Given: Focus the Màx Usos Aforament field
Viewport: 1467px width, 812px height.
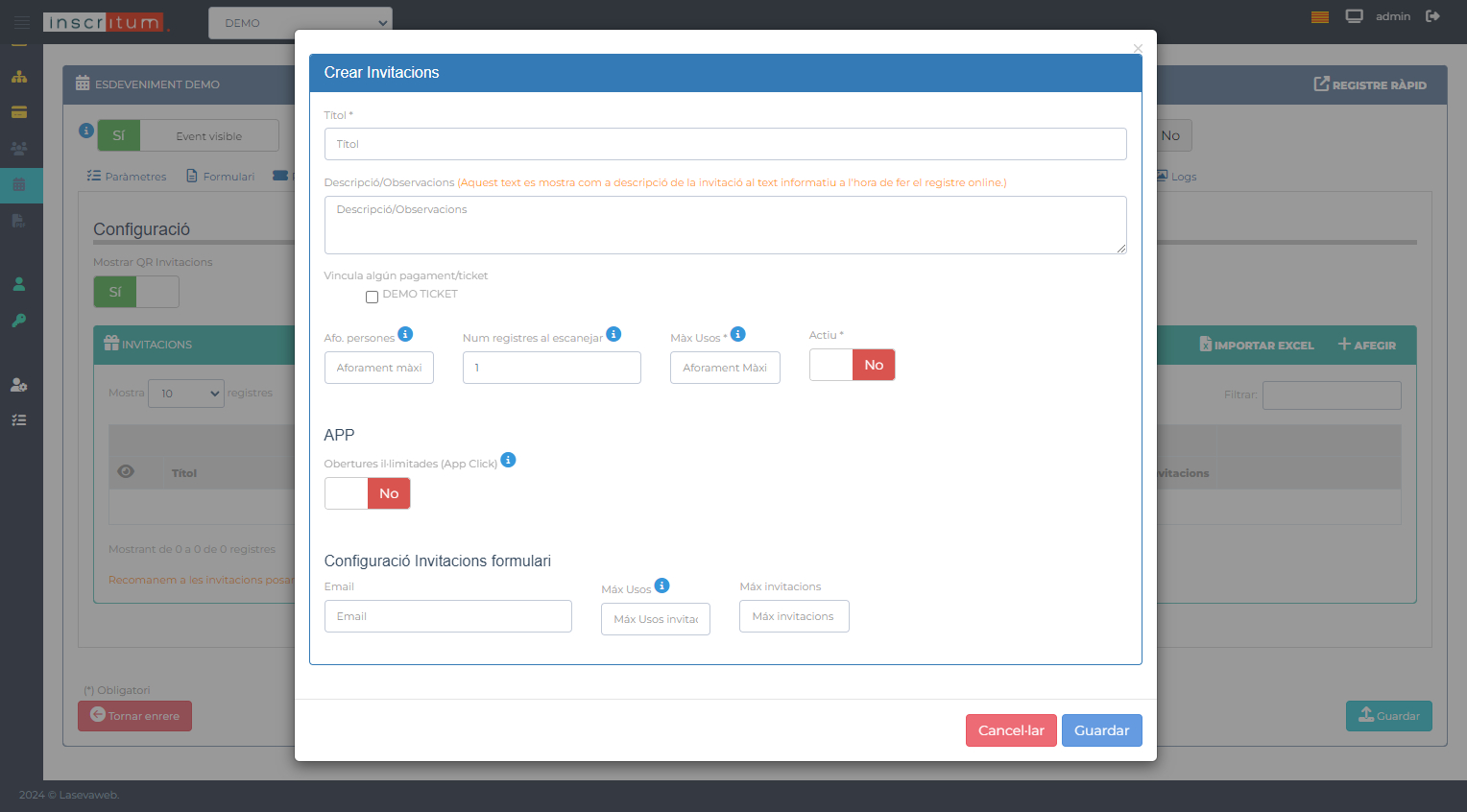Looking at the screenshot, I should point(725,368).
